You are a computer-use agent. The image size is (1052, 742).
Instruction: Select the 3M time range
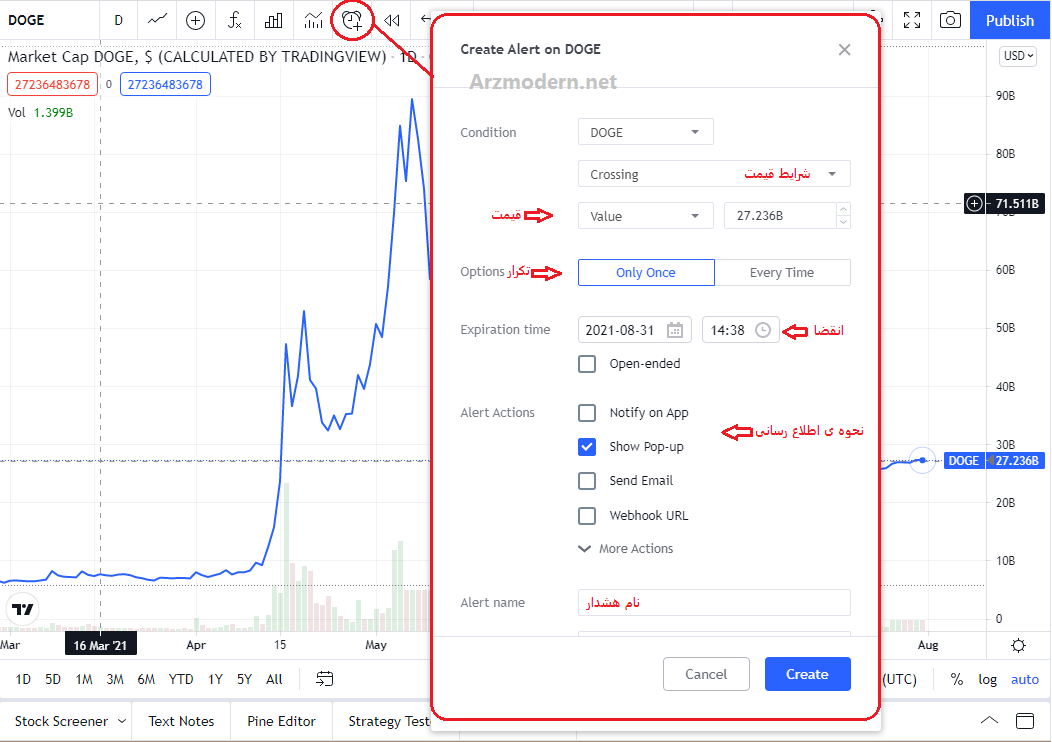tap(115, 679)
